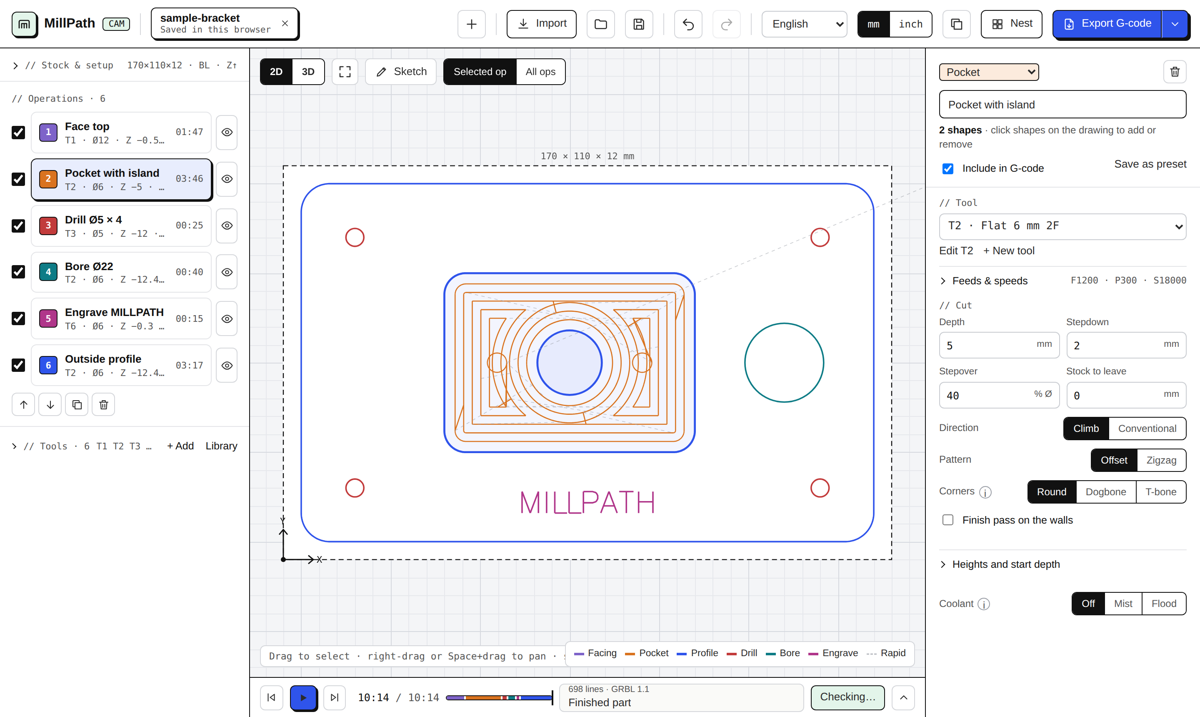
Task: Delete the current operation with trash icon in right panel
Action: tap(1175, 72)
